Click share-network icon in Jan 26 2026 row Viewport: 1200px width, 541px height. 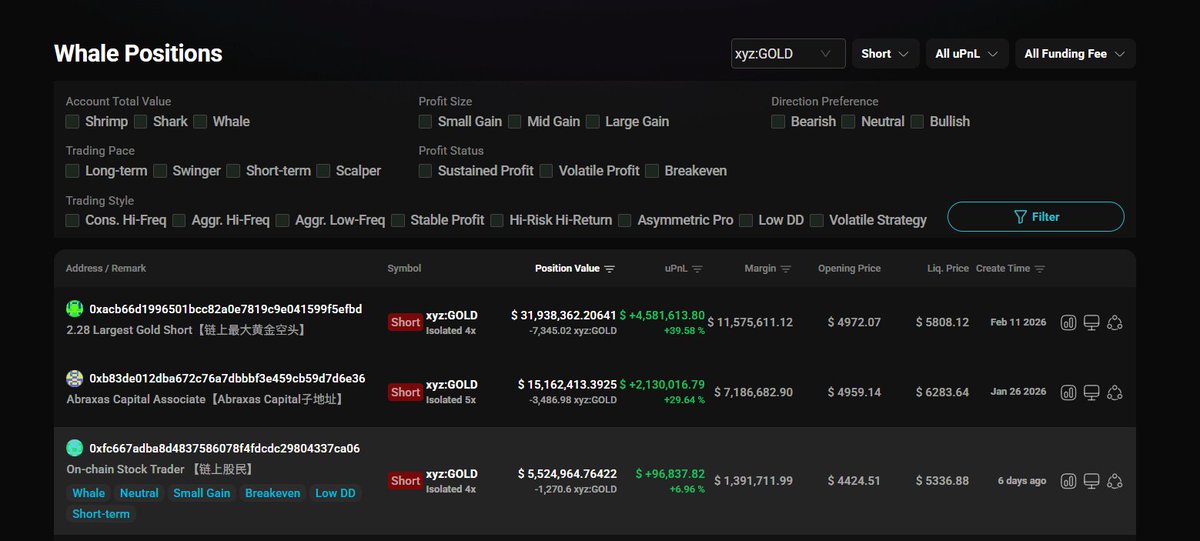pos(1116,392)
